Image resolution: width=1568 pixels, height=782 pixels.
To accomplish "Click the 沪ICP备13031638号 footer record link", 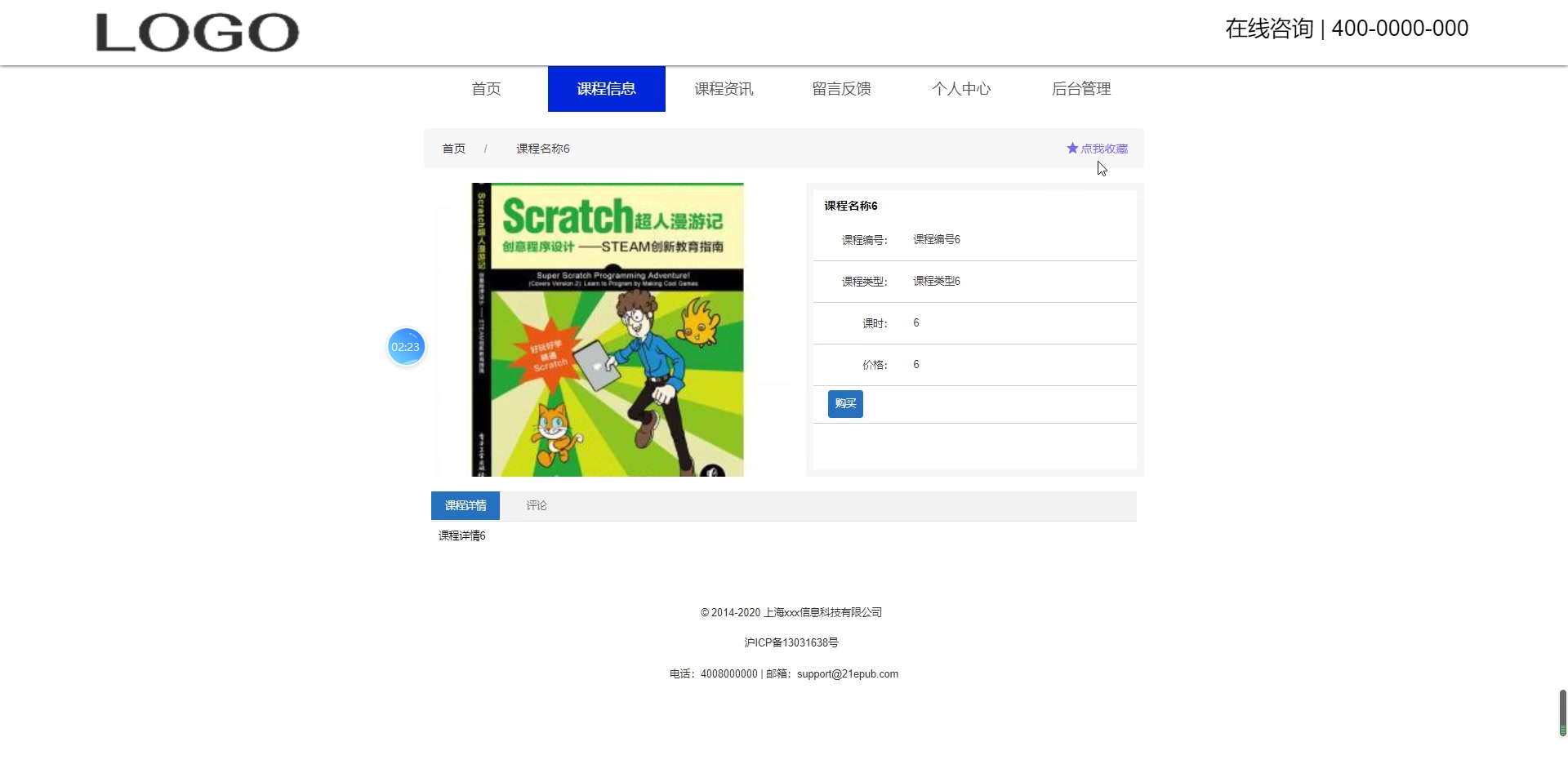I will coord(790,642).
